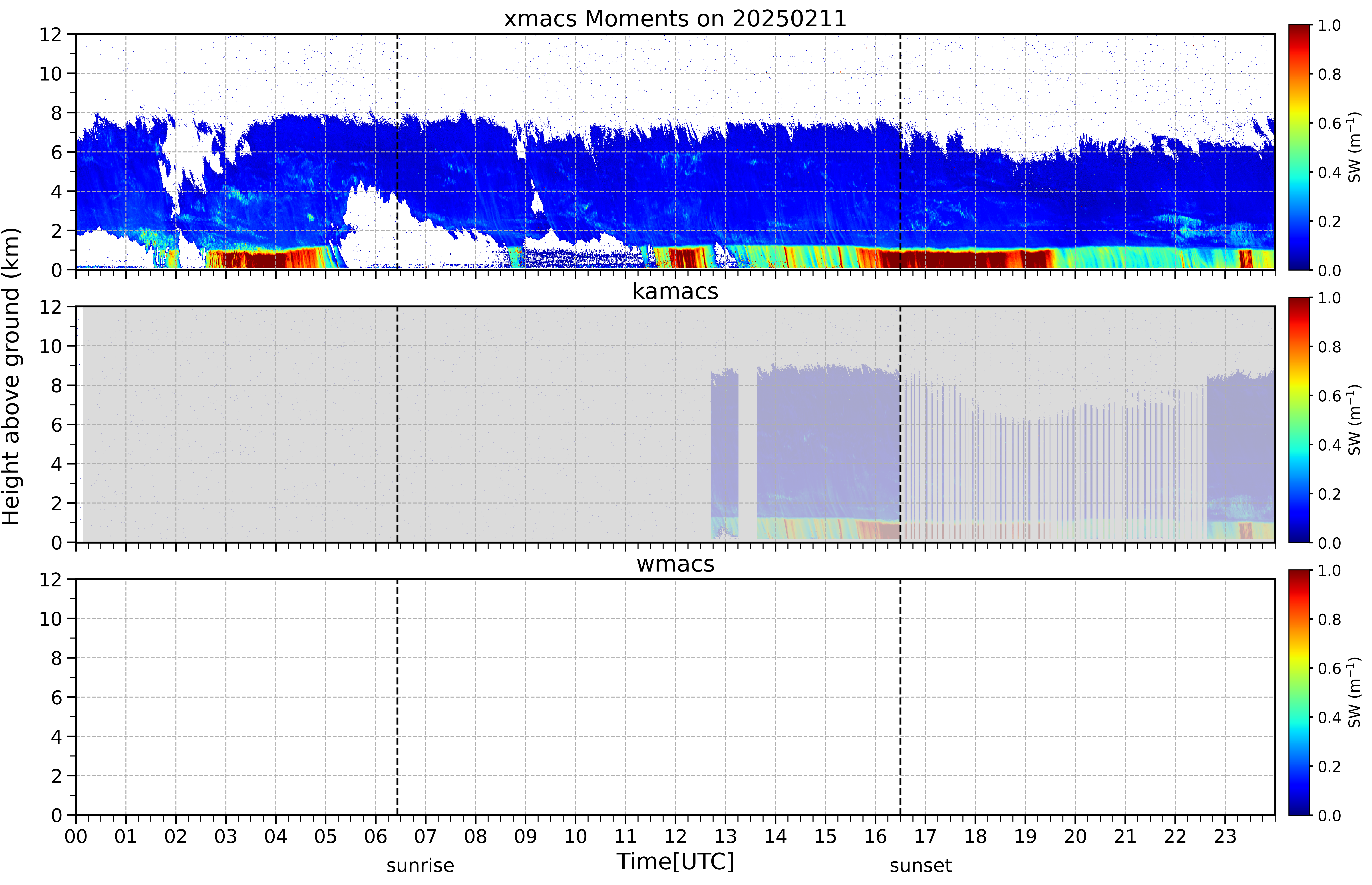1372x885 pixels.
Task: Click the '1.0' value on the xmacs colorbar
Action: pyautogui.click(x=1329, y=25)
